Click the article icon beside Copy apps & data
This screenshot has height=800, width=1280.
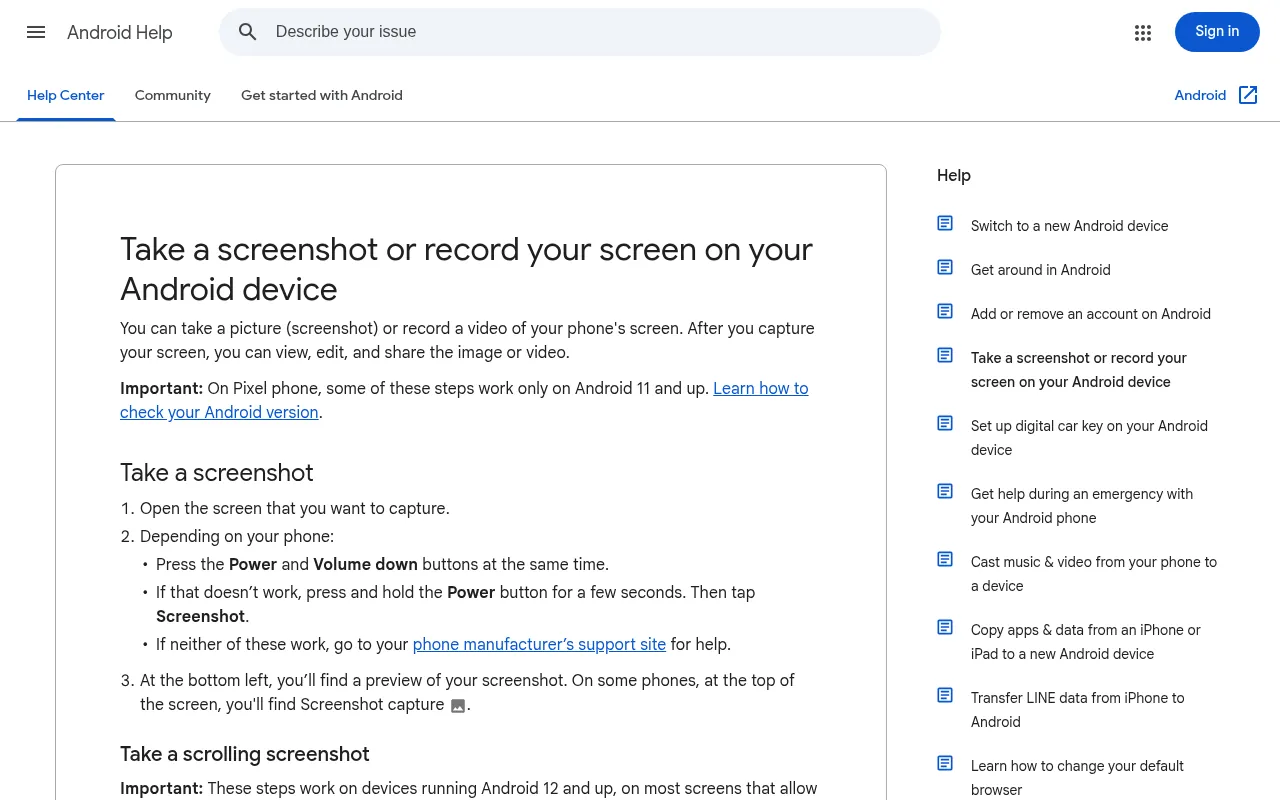(x=945, y=627)
